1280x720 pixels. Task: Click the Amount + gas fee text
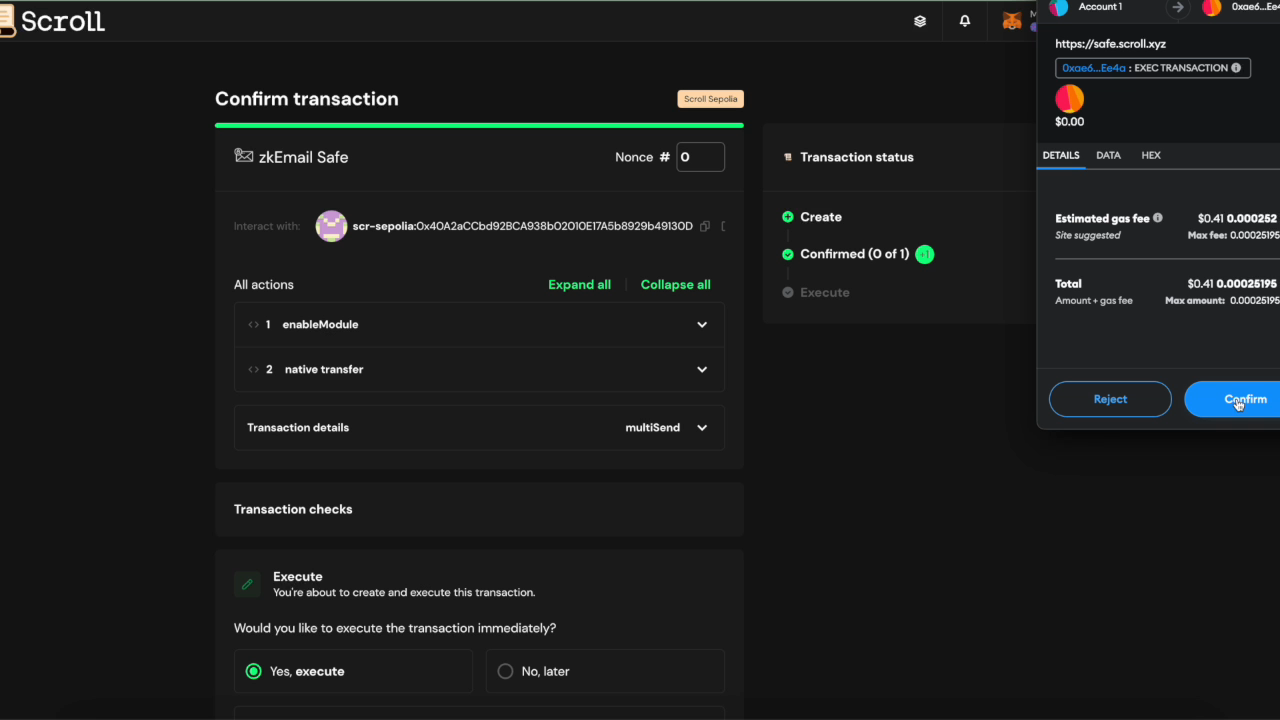tap(1094, 301)
